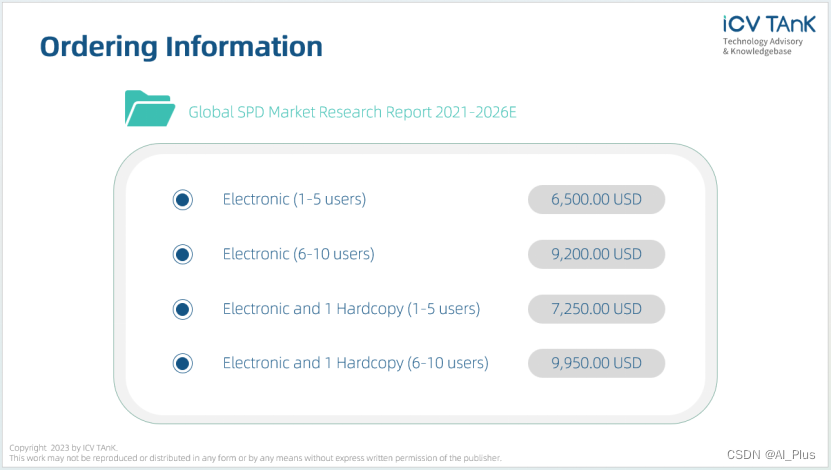Select the Electronic (1-5 users) radio button
The width and height of the screenshot is (831, 470).
coord(182,200)
